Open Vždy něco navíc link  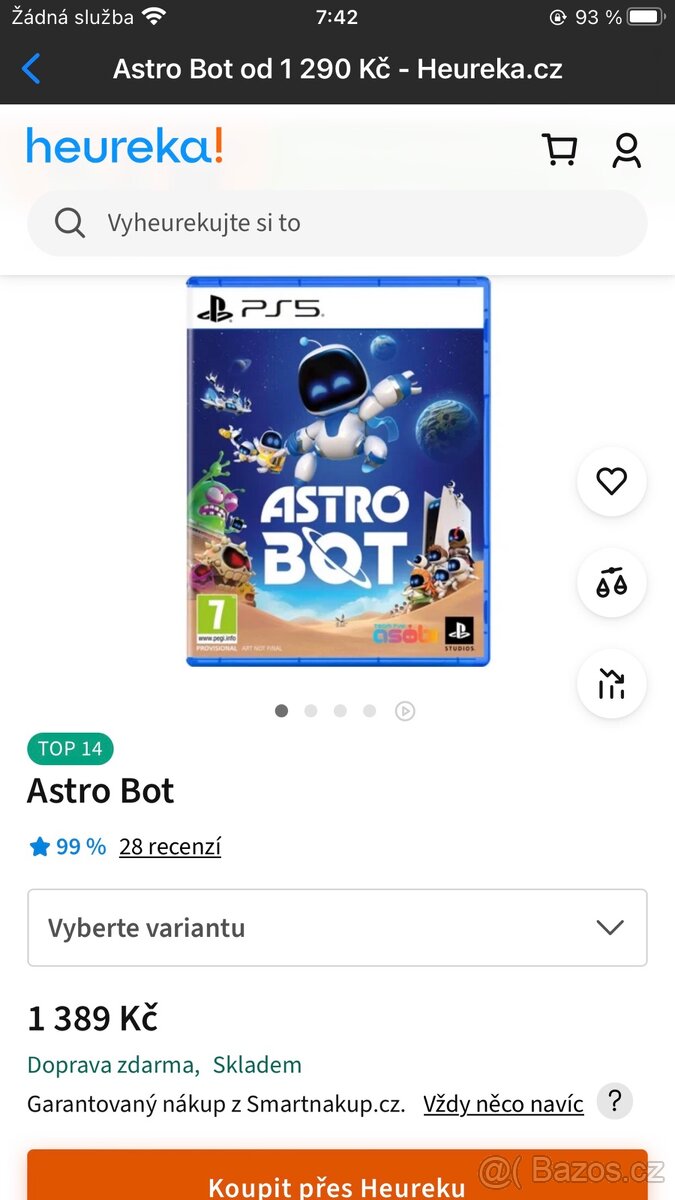[x=503, y=1104]
